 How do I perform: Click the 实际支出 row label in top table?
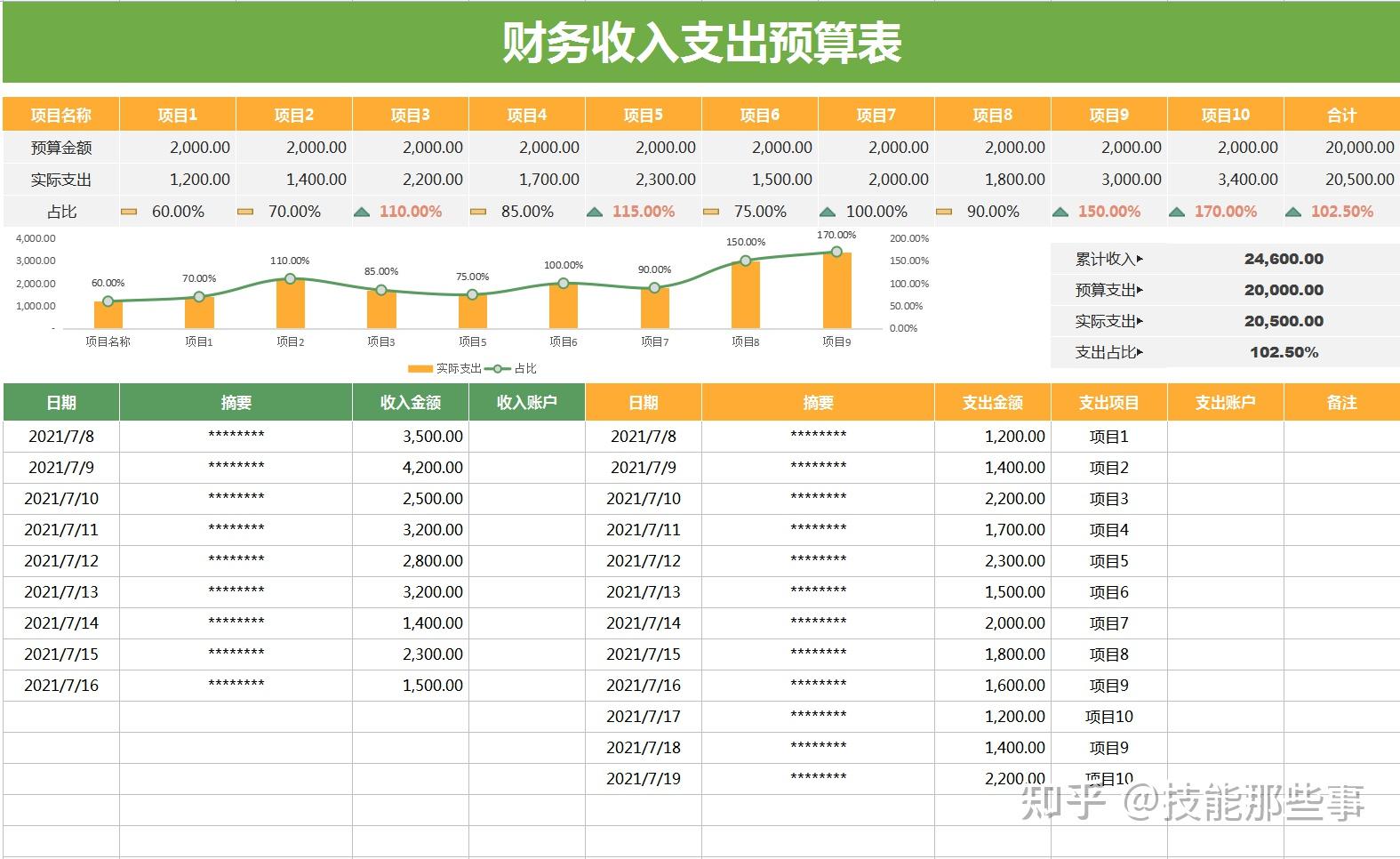point(60,180)
